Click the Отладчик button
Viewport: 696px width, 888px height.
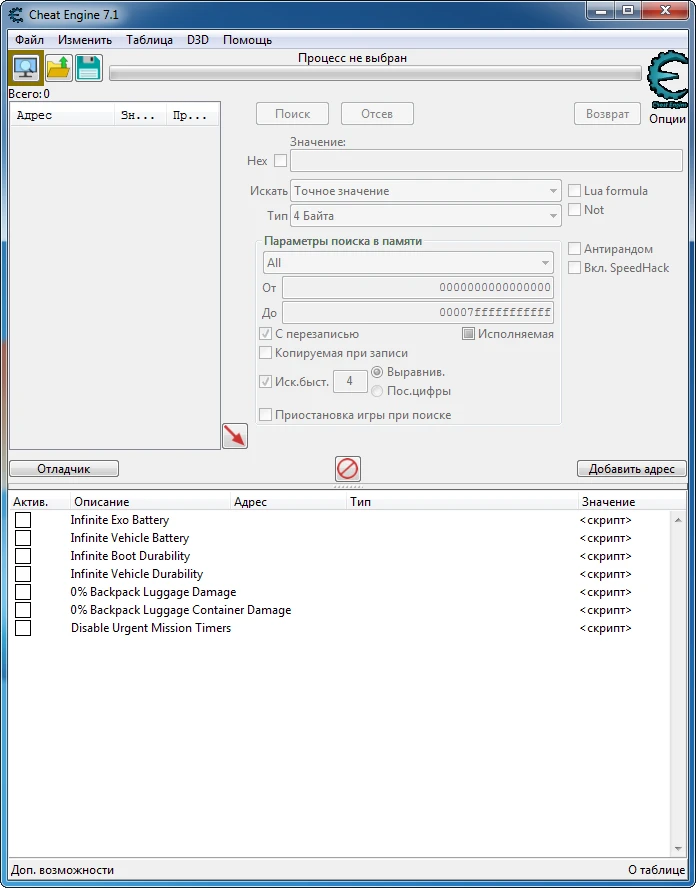click(64, 469)
